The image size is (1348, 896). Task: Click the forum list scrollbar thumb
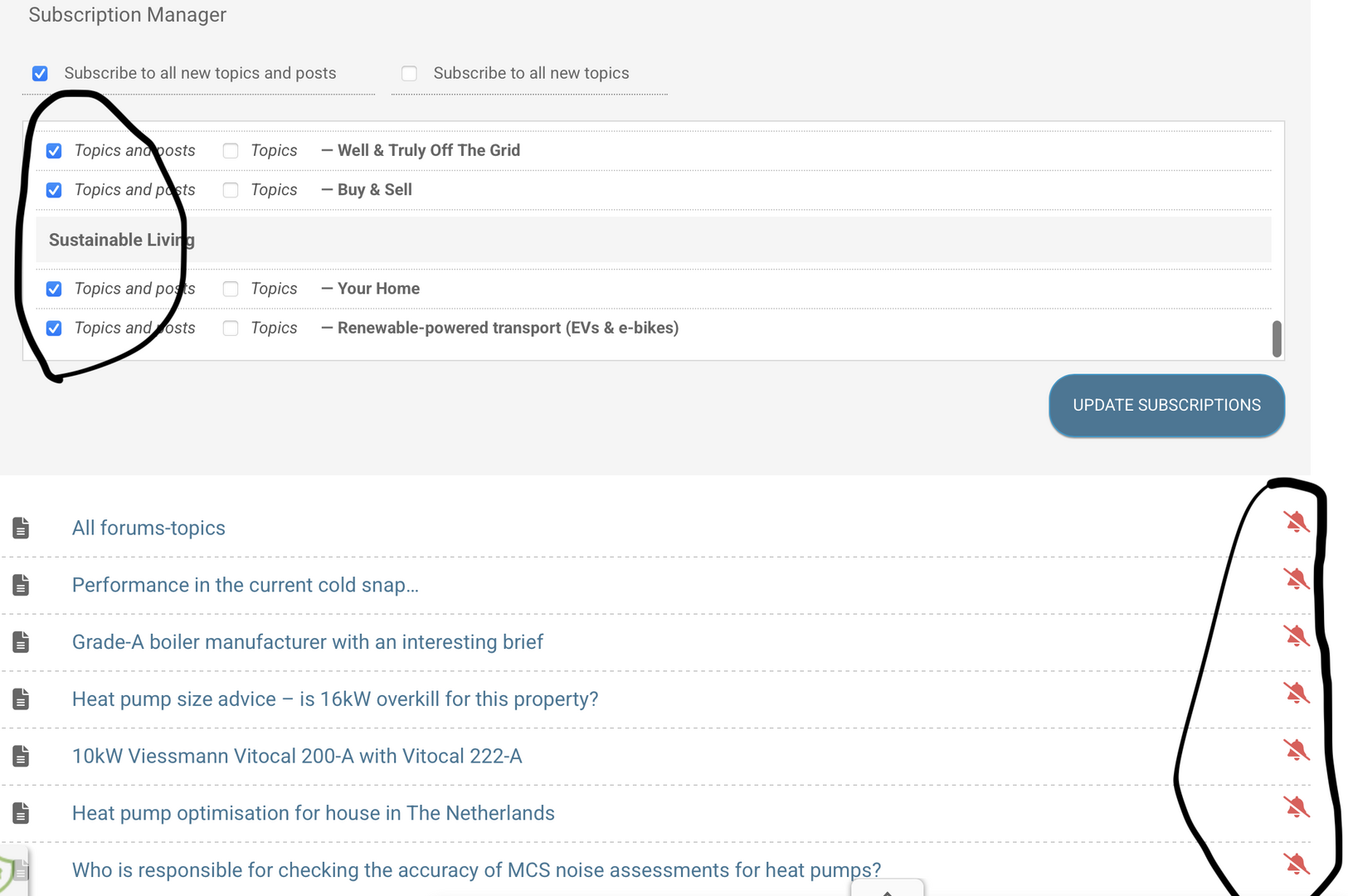coord(1277,338)
